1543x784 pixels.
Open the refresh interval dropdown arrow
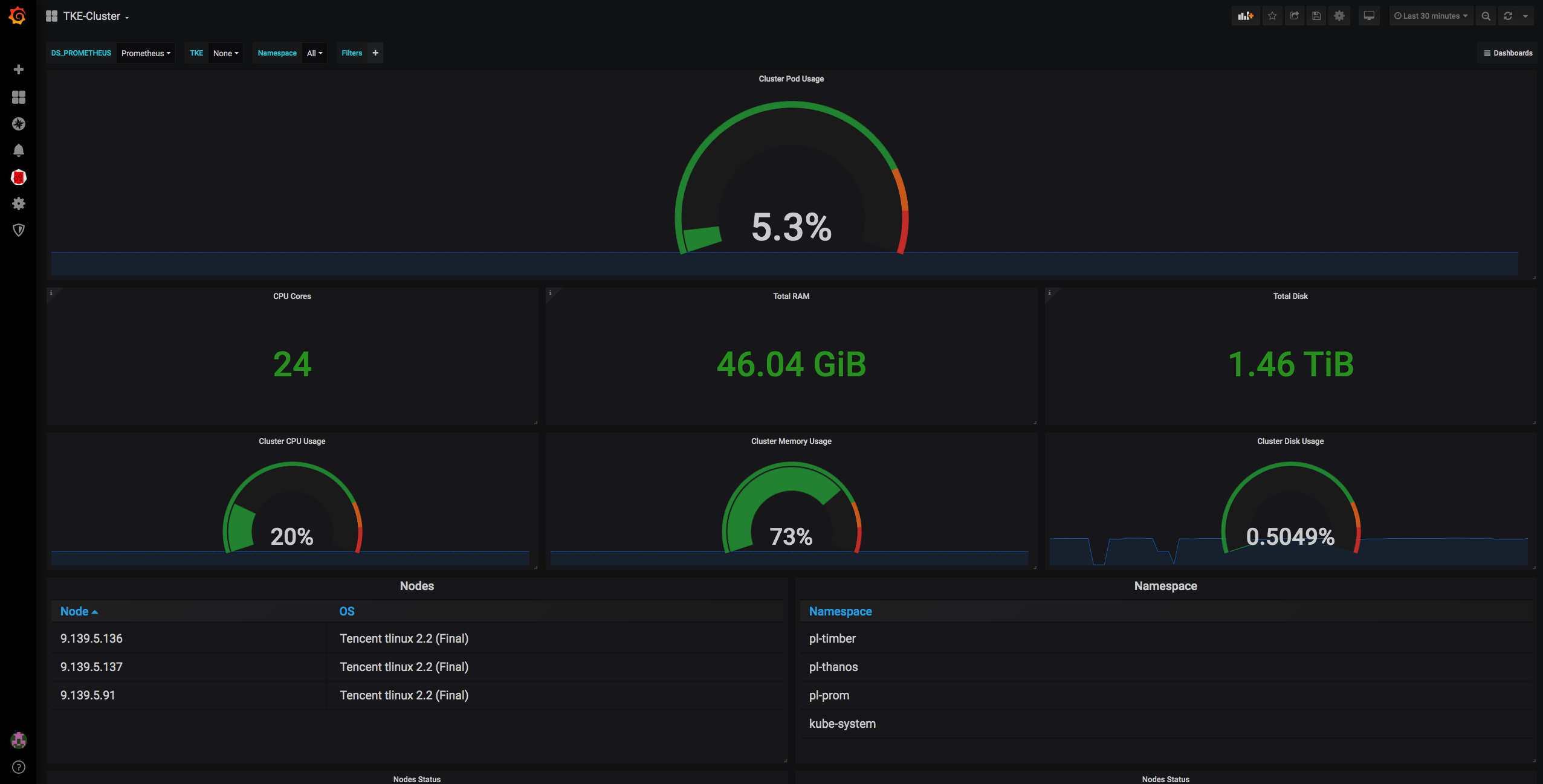click(1525, 16)
